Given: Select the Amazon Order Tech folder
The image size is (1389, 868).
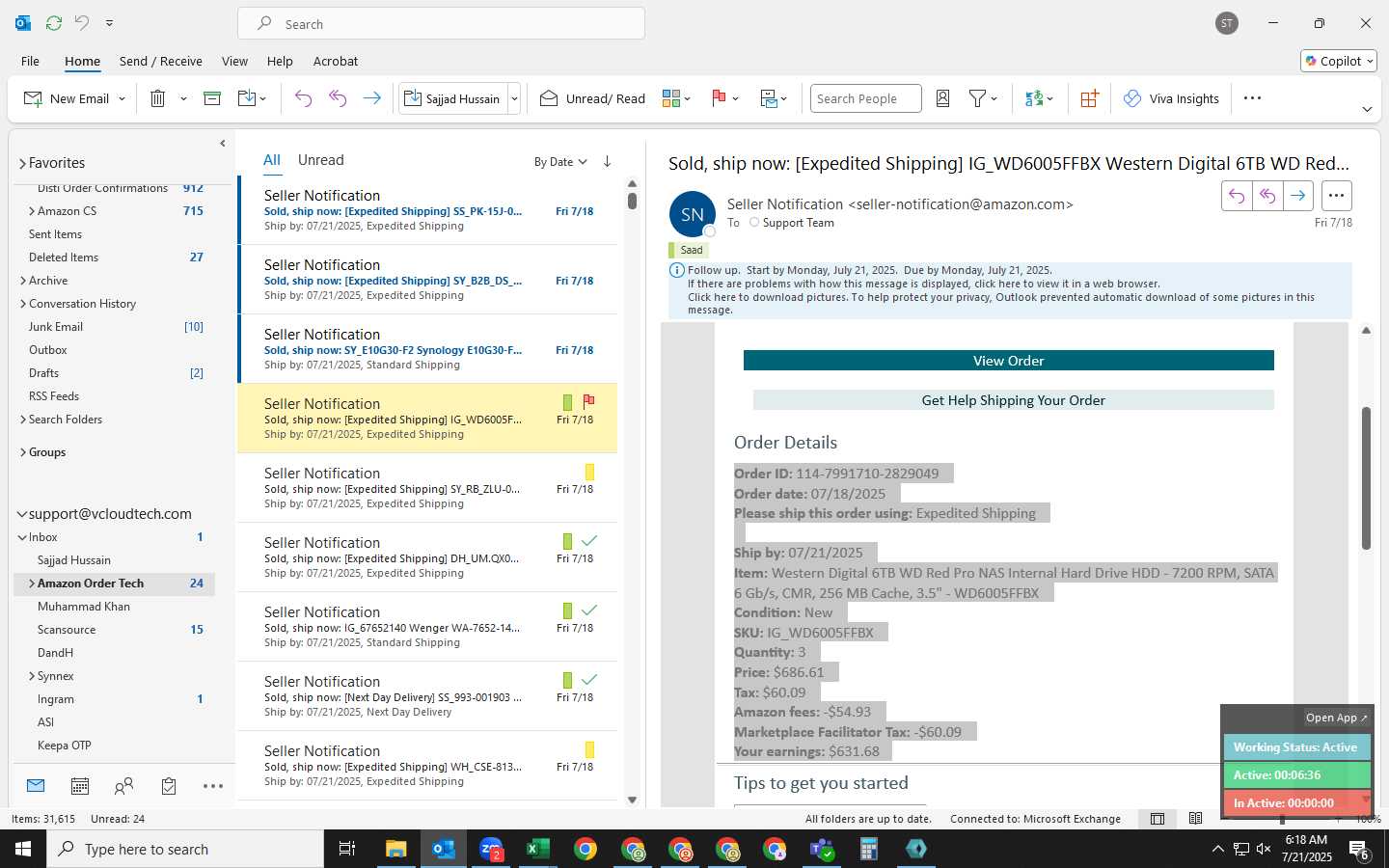Looking at the screenshot, I should pyautogui.click(x=114, y=583).
